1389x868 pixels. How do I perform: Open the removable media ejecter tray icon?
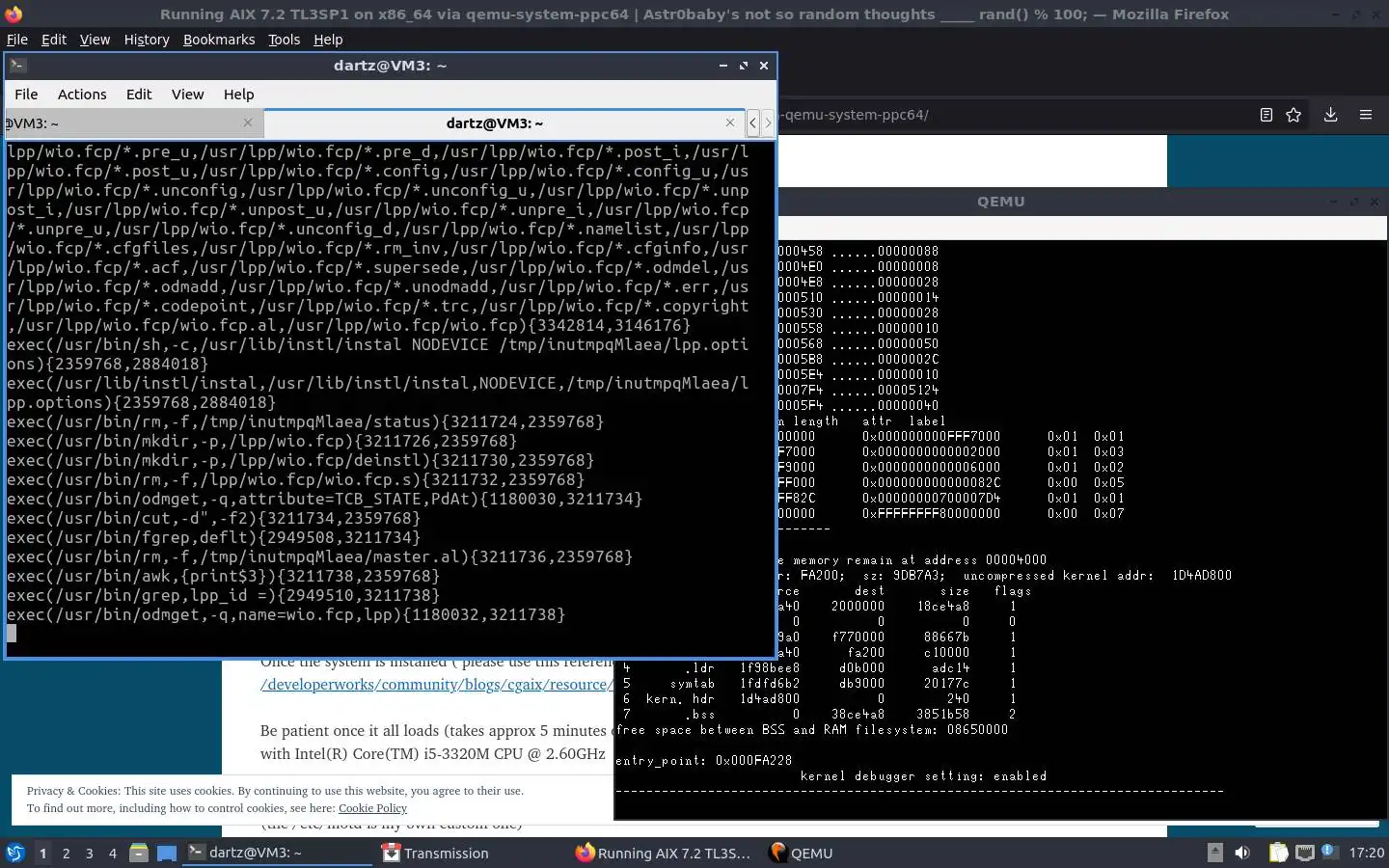1215,853
